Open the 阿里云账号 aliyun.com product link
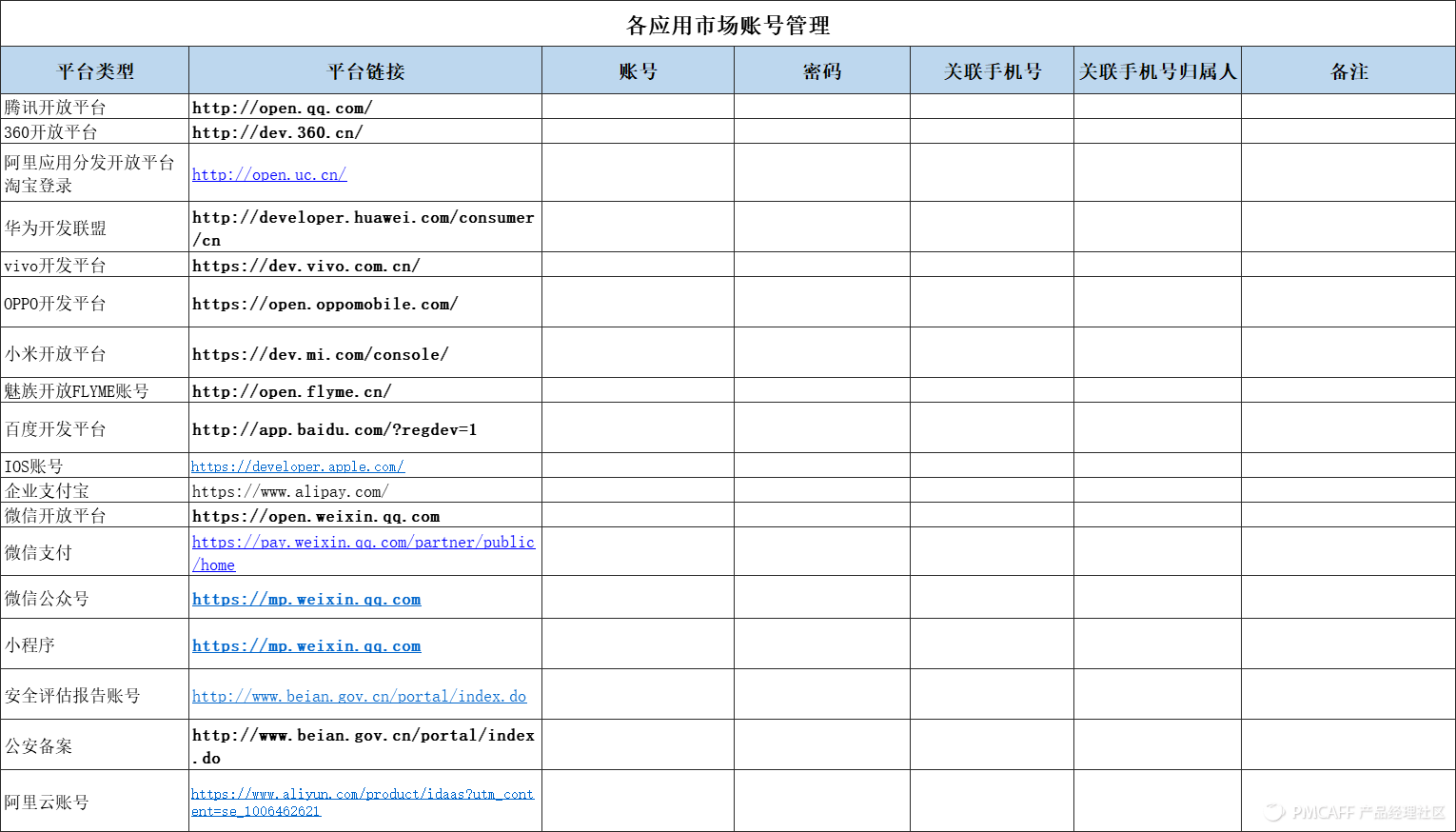Viewport: 1456px width, 832px height. point(363,794)
